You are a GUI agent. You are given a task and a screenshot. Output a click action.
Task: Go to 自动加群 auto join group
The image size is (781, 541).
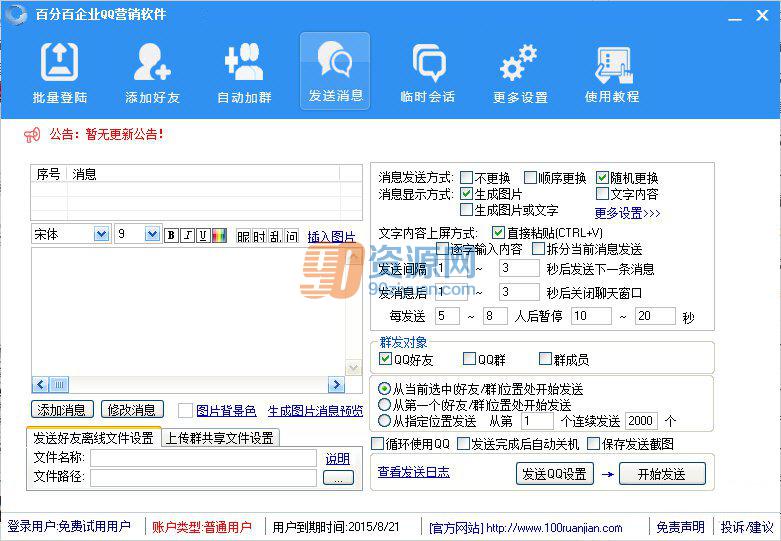[244, 72]
